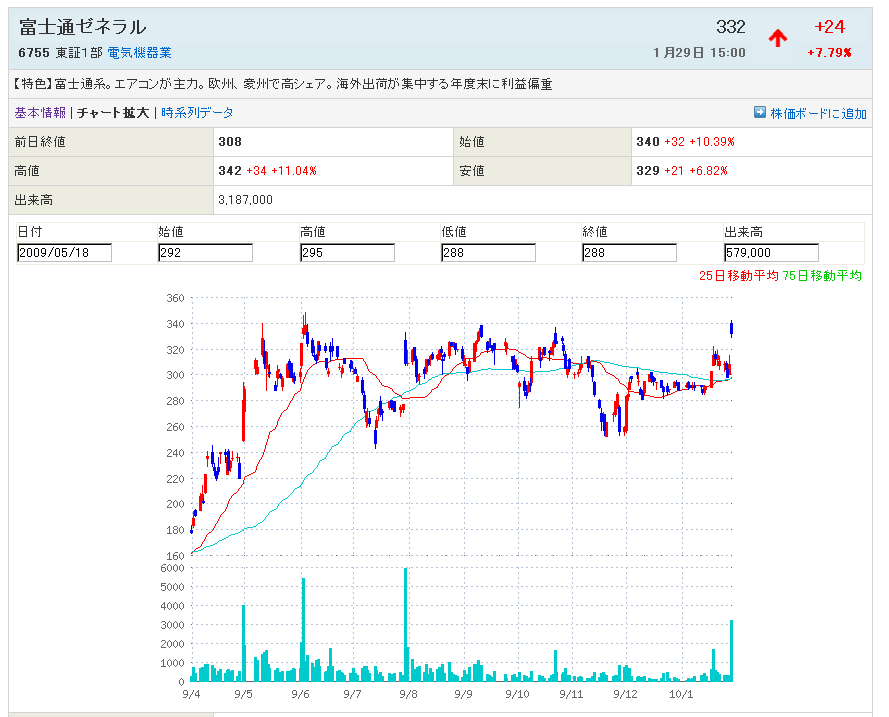Click the 9/4 date label on x-axis
The width and height of the screenshot is (889, 717).
pos(192,694)
